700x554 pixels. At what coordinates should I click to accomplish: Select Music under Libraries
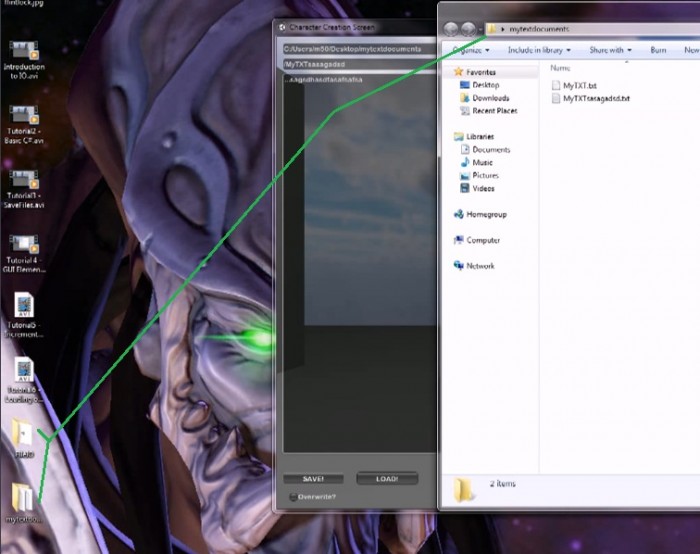[x=482, y=162]
